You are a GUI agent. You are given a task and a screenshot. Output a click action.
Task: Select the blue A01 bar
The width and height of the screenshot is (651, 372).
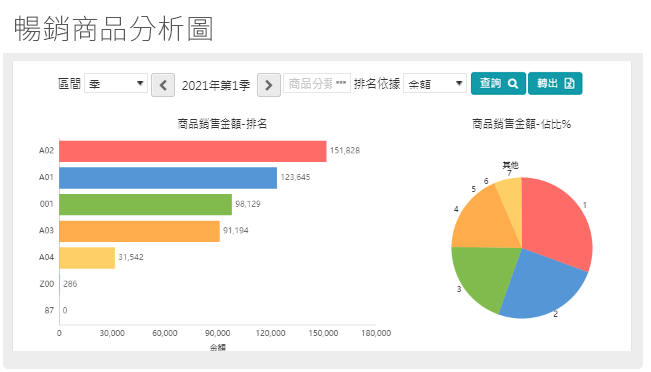(x=168, y=178)
